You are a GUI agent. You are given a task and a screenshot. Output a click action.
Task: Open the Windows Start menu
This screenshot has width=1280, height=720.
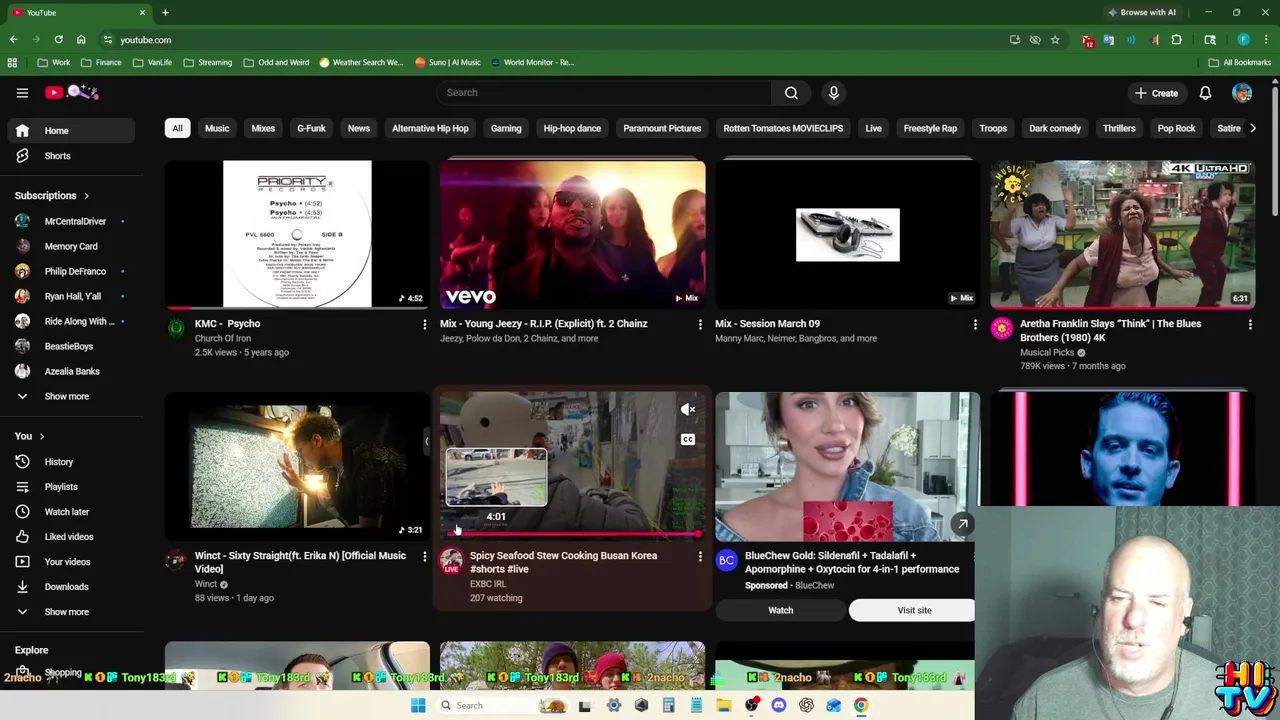coord(418,705)
